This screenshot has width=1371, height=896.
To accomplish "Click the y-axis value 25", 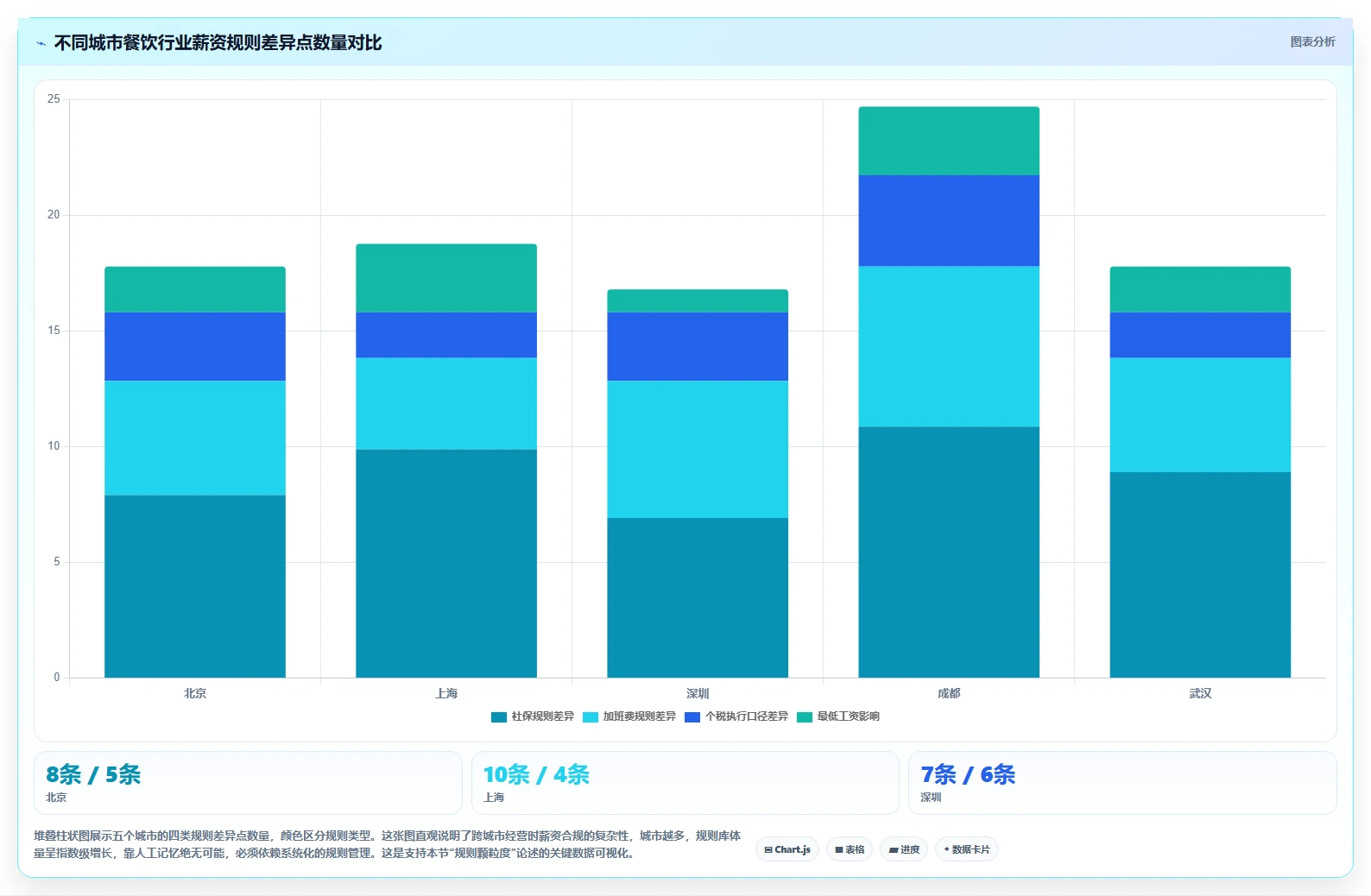I will pyautogui.click(x=54, y=99).
